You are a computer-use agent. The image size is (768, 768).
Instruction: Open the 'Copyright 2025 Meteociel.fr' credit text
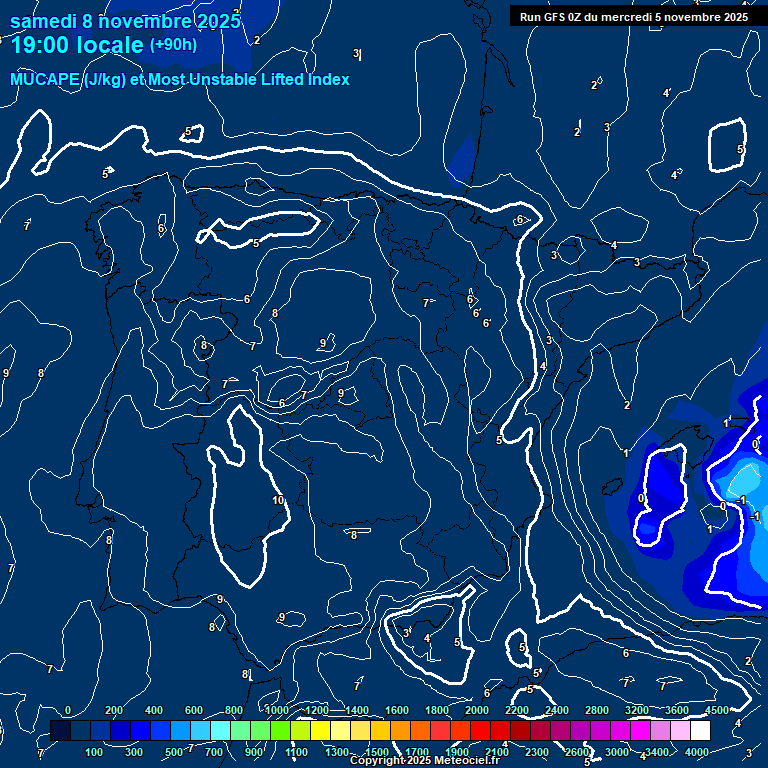tap(425, 760)
